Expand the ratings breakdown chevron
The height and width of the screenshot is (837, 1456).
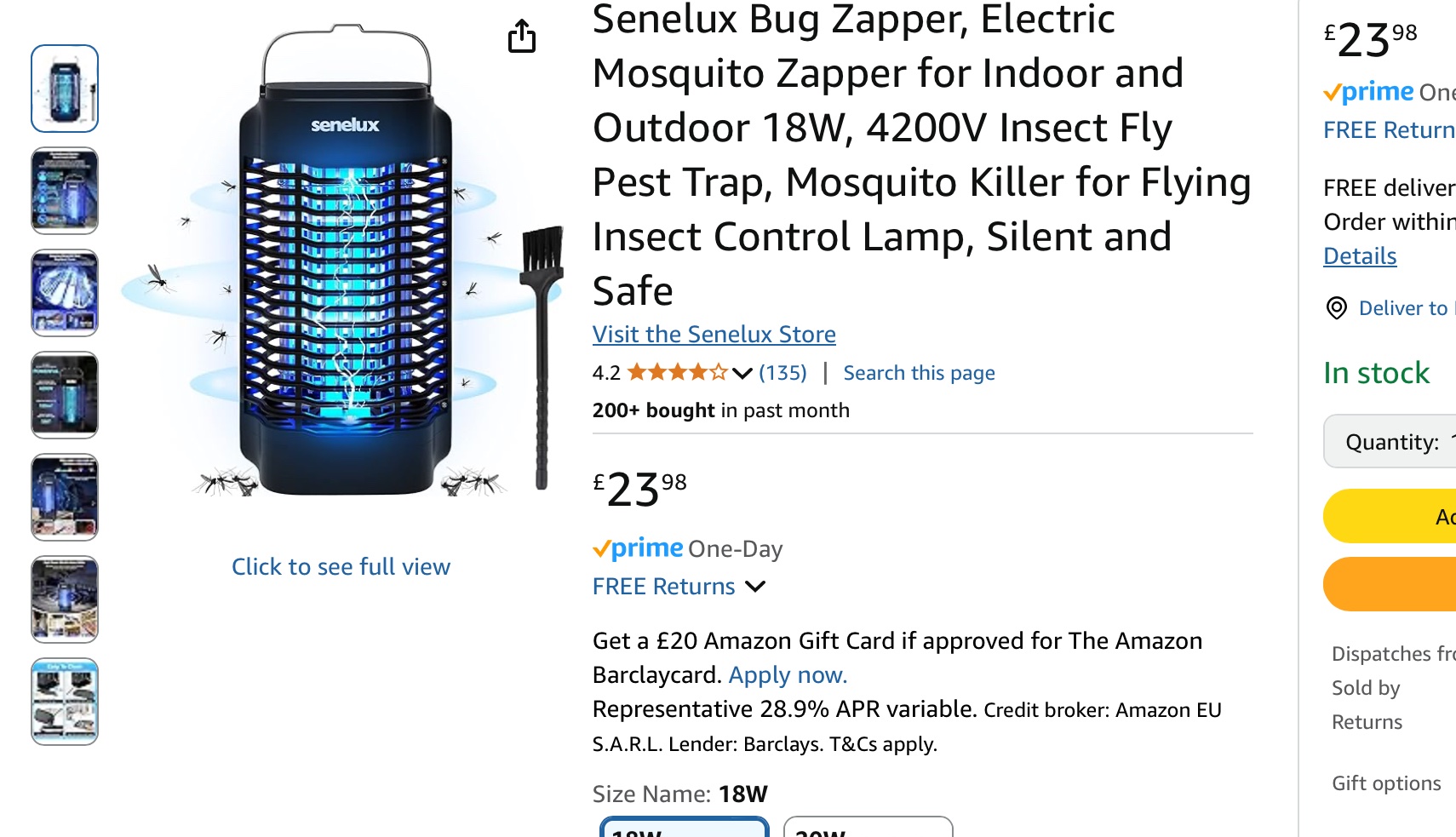pos(742,373)
